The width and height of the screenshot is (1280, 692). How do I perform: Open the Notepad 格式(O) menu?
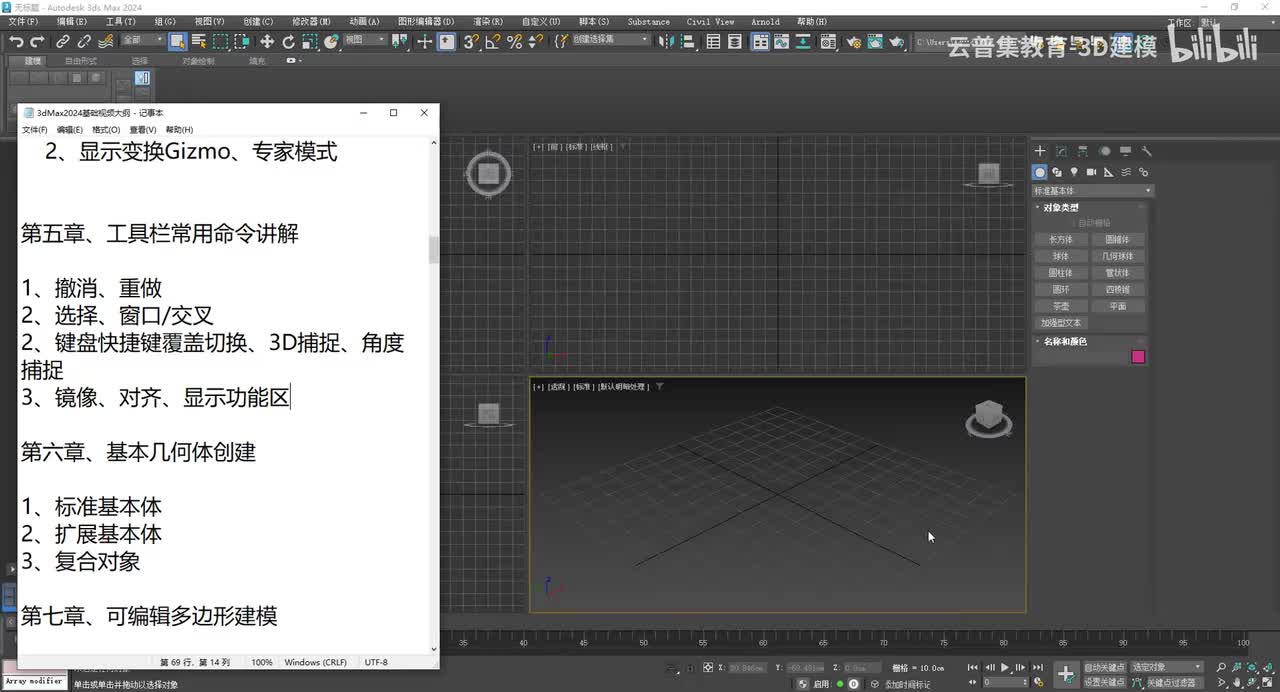click(106, 130)
